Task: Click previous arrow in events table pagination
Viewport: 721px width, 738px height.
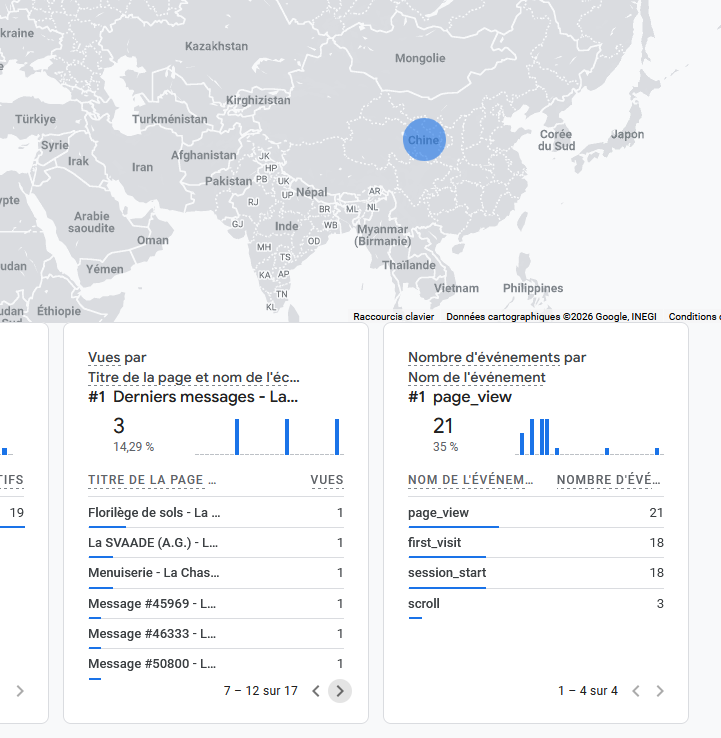Action: click(x=636, y=690)
